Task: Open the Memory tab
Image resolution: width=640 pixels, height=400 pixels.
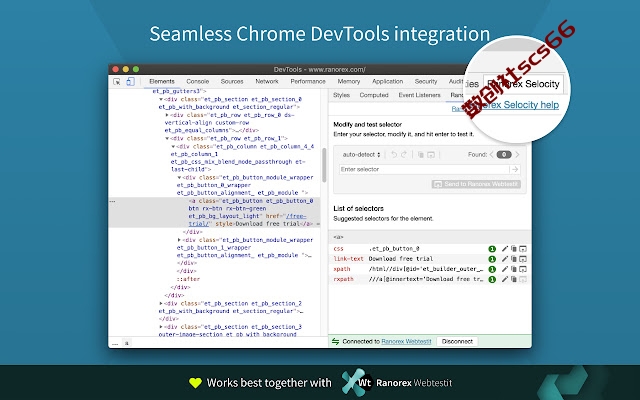Action: pyautogui.click(x=349, y=82)
